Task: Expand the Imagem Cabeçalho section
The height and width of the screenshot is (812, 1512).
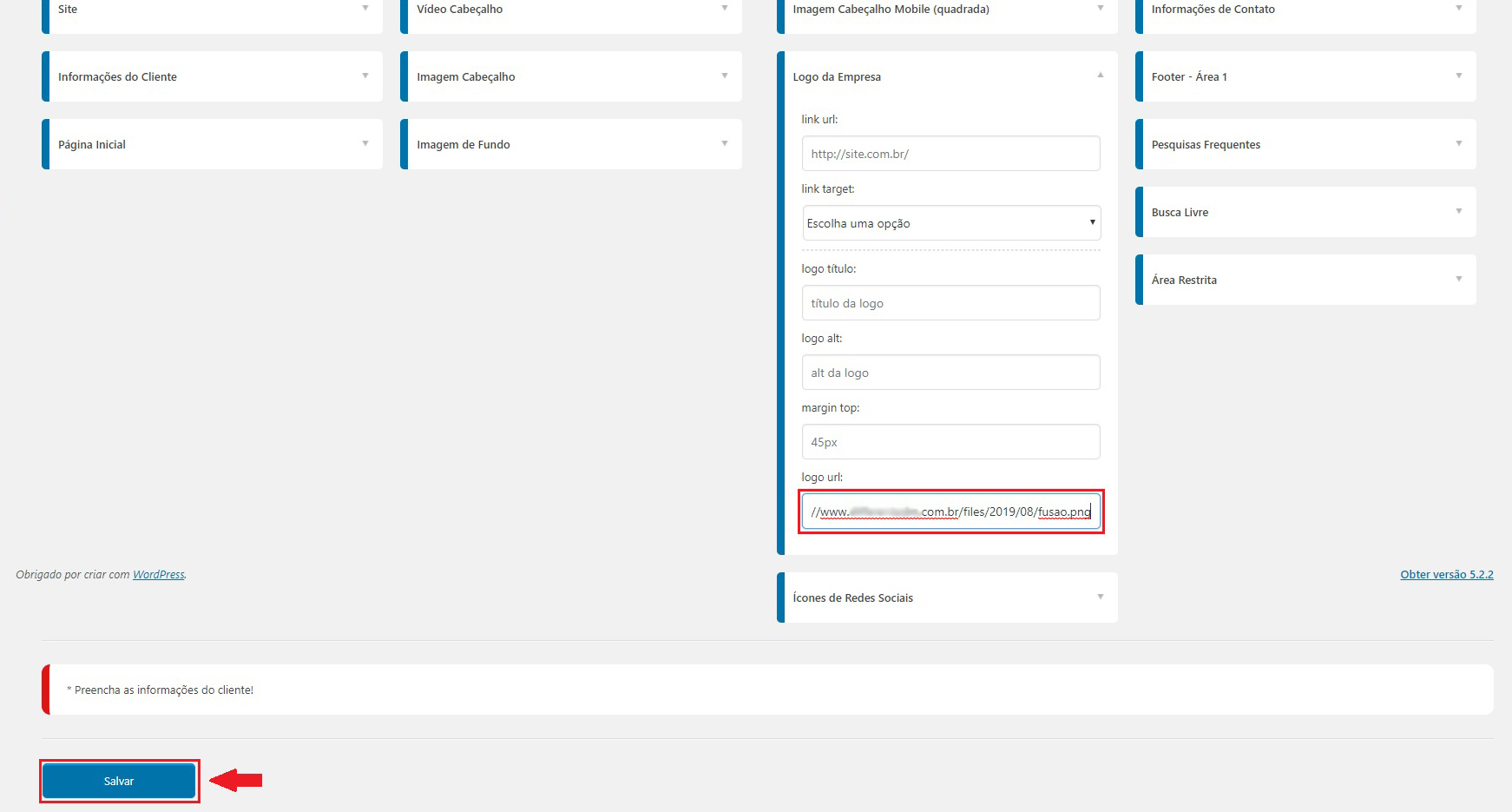Action: tap(724, 76)
